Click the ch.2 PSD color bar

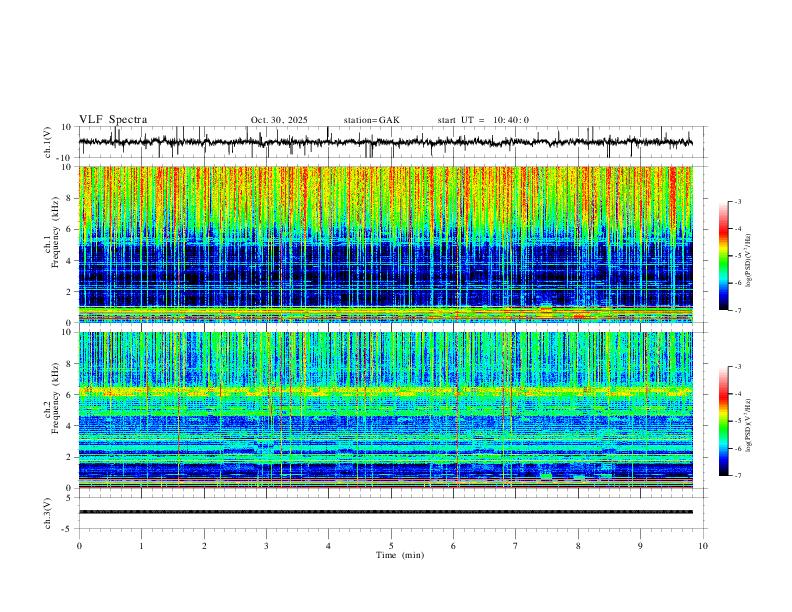(723, 421)
